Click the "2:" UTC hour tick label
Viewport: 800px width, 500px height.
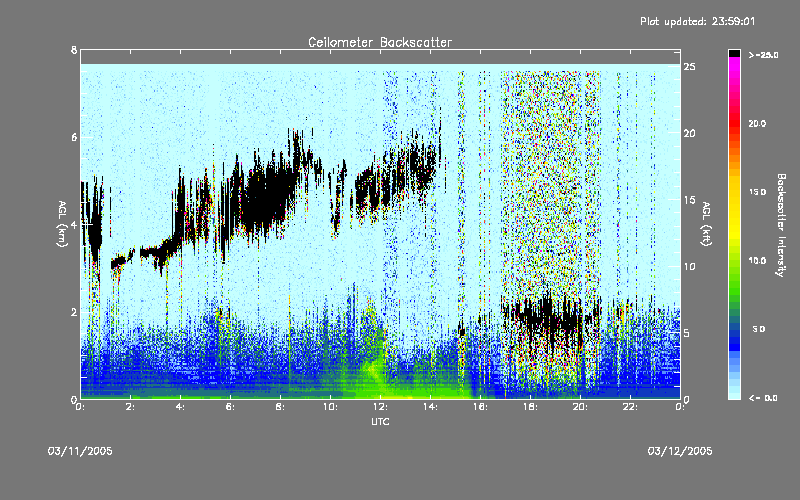[131, 407]
